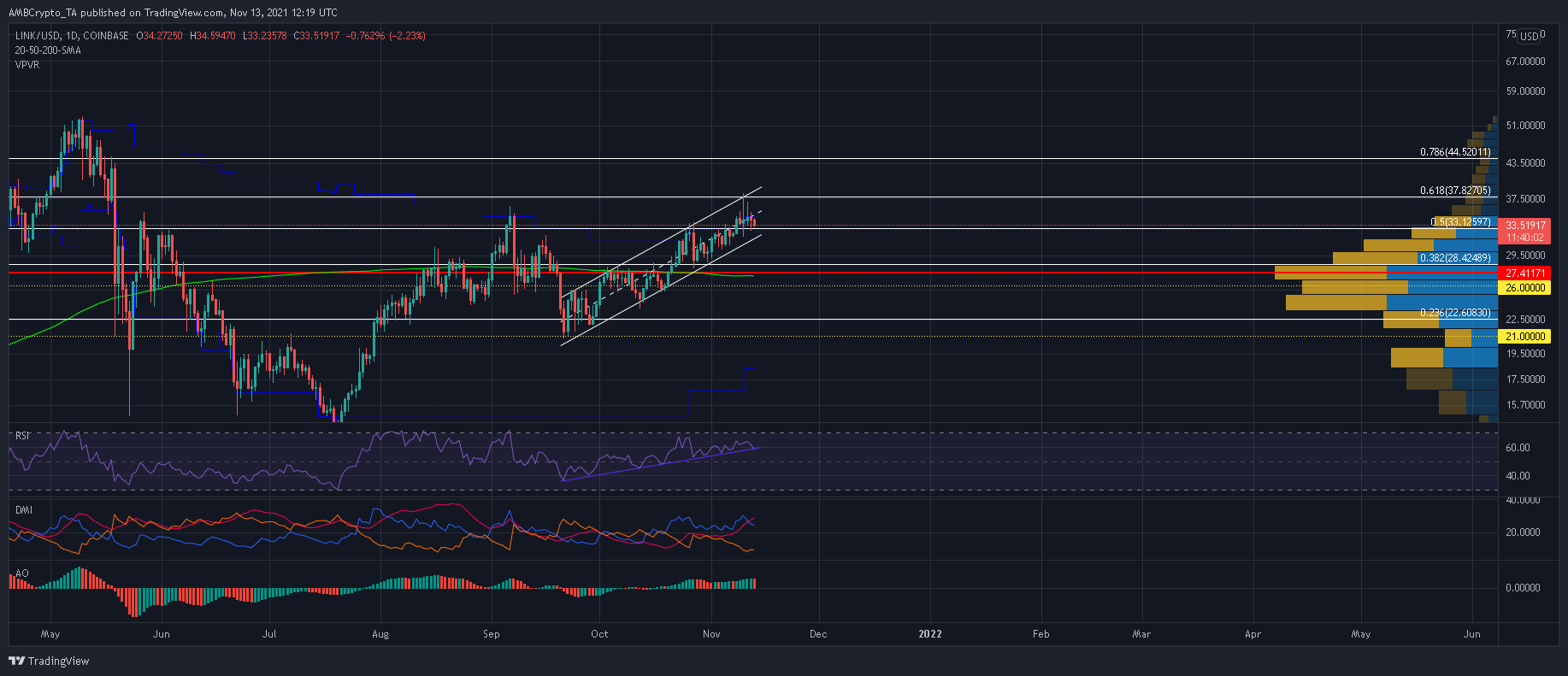Image resolution: width=1568 pixels, height=676 pixels.
Task: Click the open value O34.27250
Action: (159, 36)
